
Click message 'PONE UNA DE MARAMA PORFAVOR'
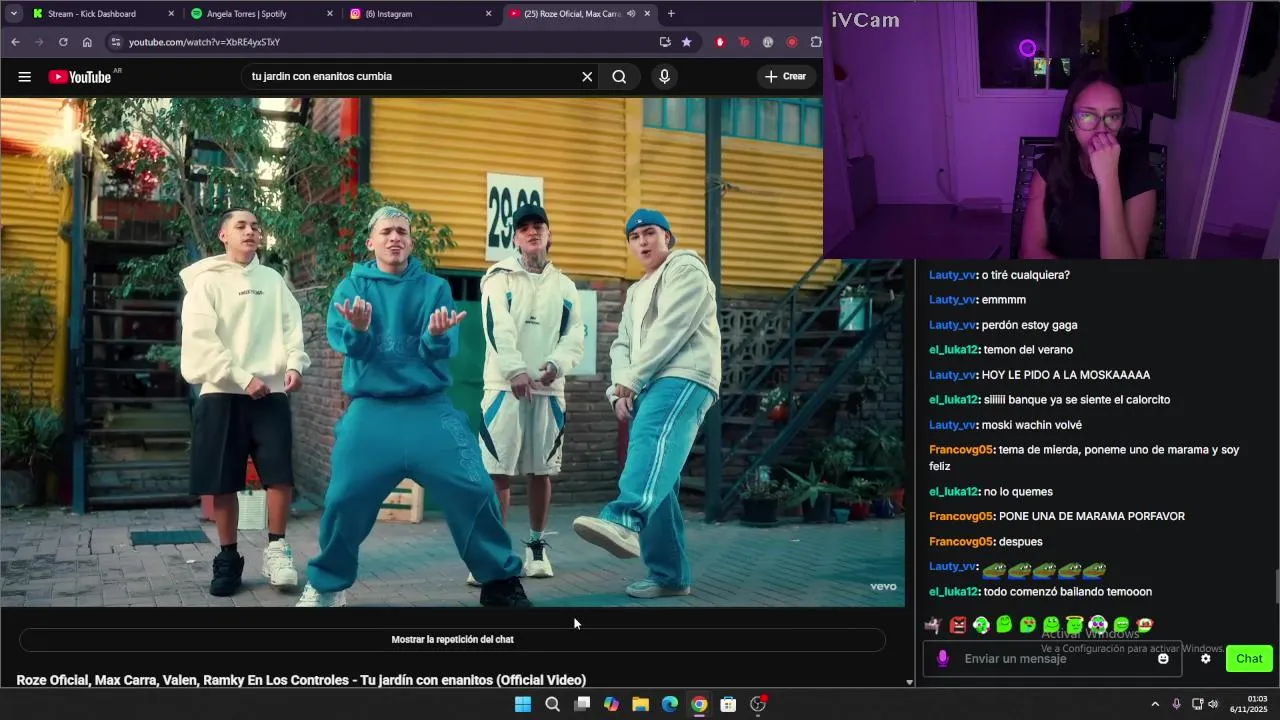[1092, 517]
